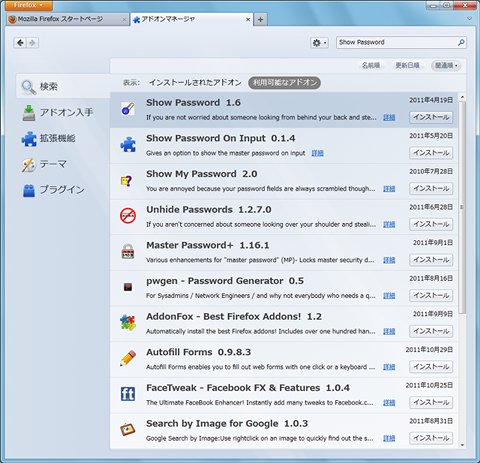Open details link for Unhide Passwords
The height and width of the screenshot is (463, 480).
coord(389,224)
